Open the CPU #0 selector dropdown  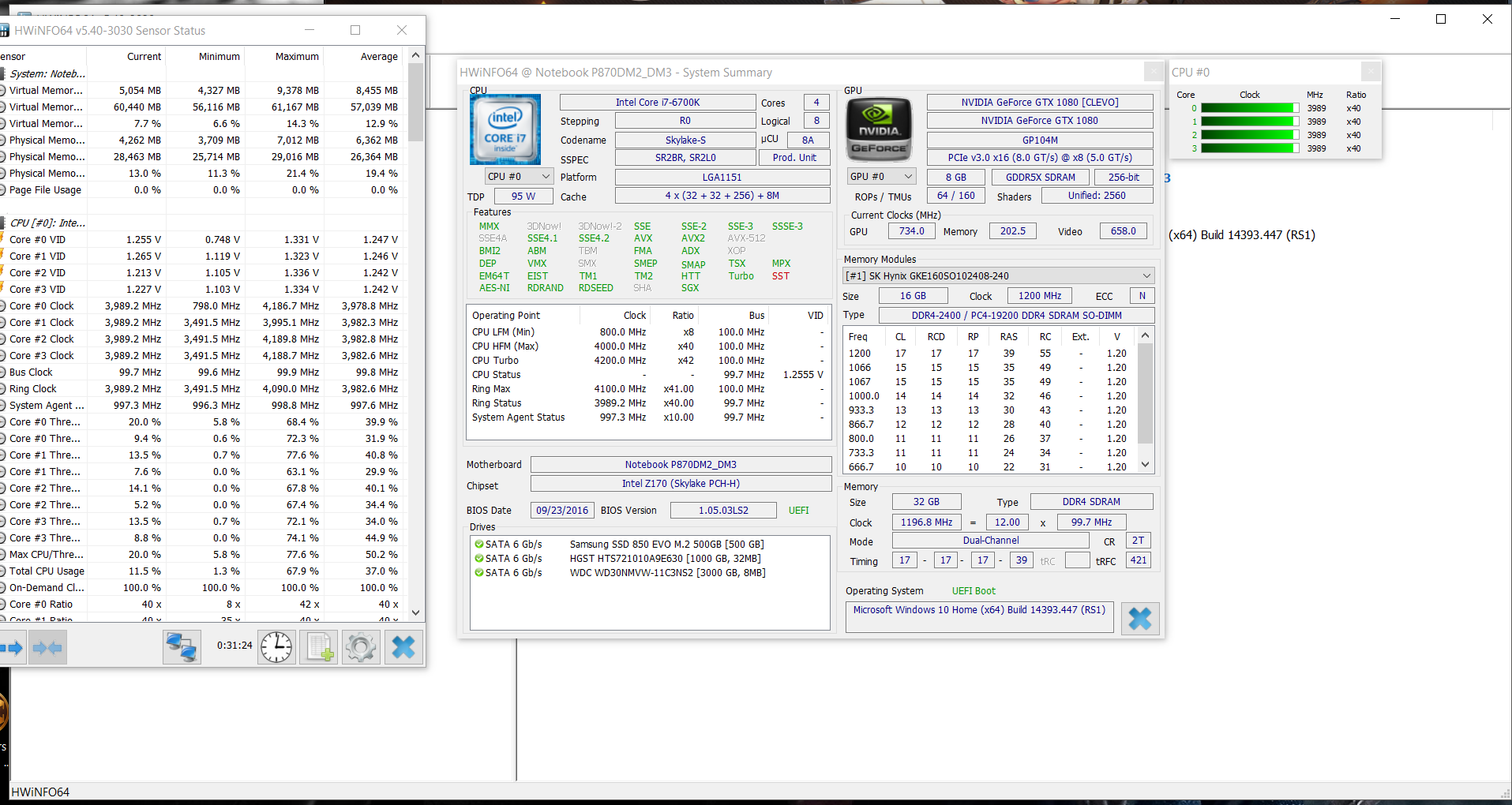(x=519, y=177)
